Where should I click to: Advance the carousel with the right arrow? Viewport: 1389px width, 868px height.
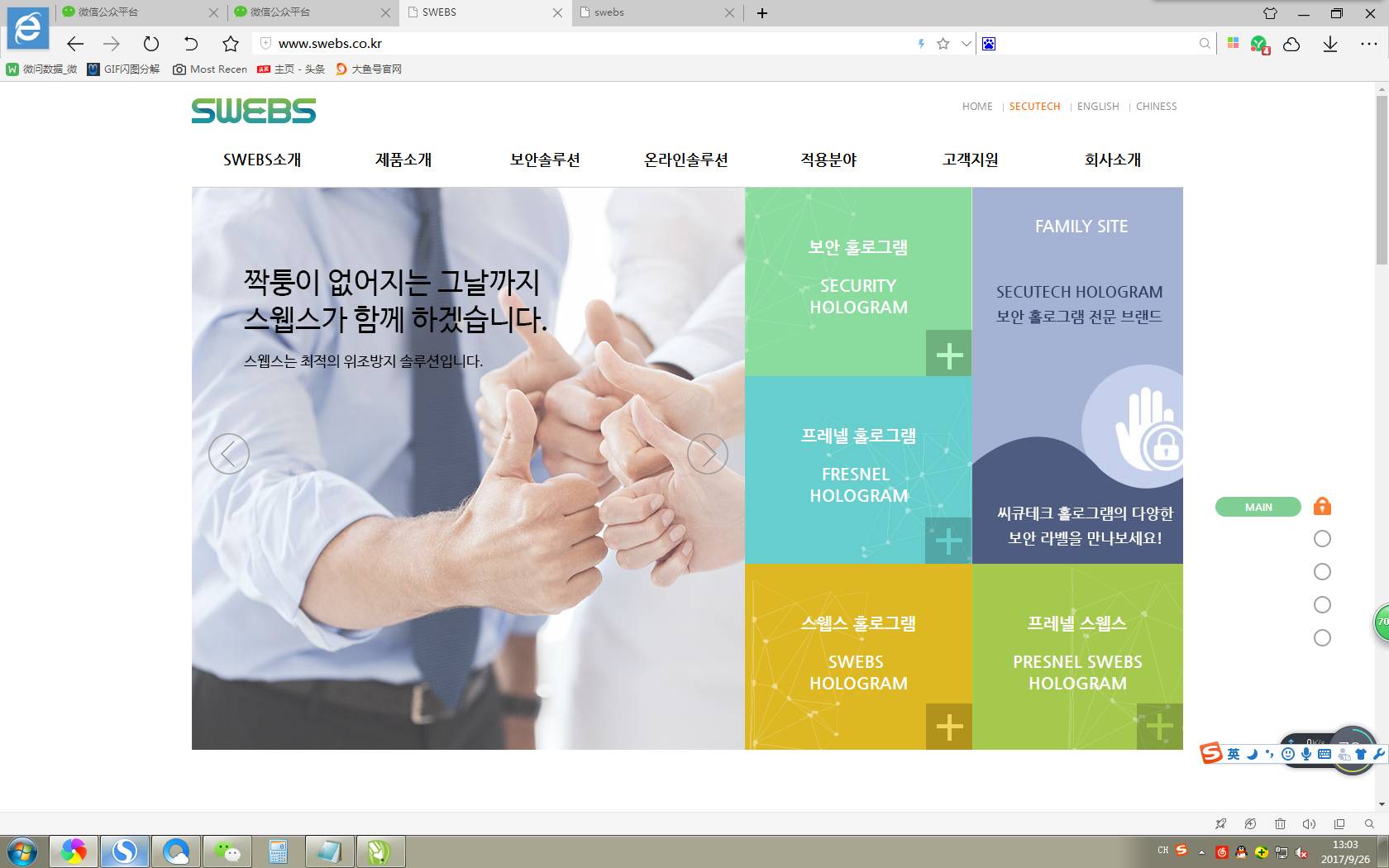pos(709,454)
